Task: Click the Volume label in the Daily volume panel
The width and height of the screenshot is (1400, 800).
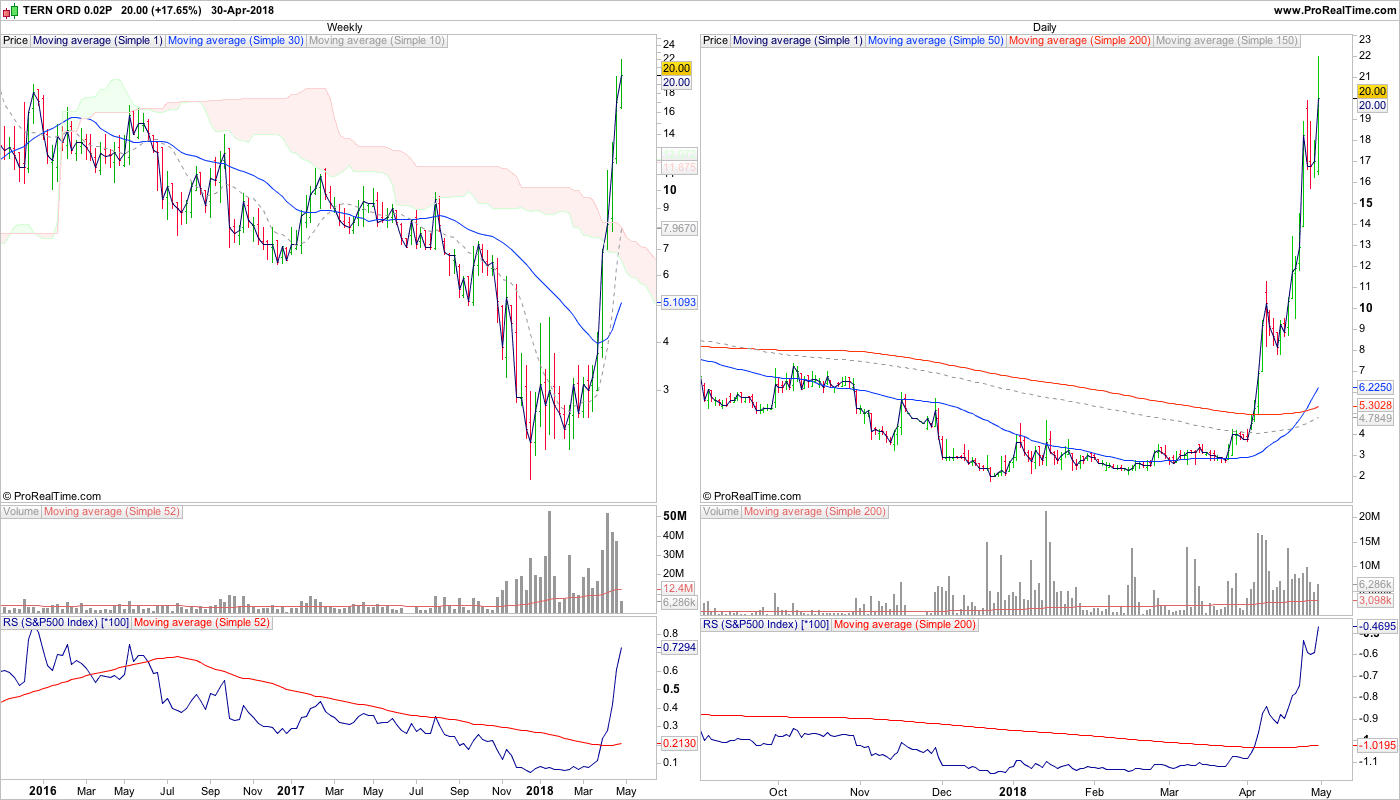Action: [x=721, y=512]
